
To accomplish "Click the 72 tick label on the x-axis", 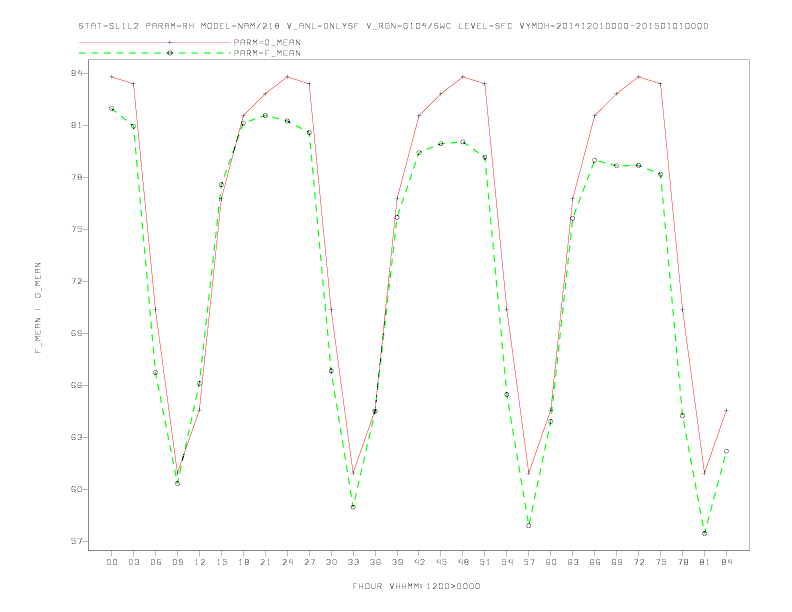I will tap(639, 562).
